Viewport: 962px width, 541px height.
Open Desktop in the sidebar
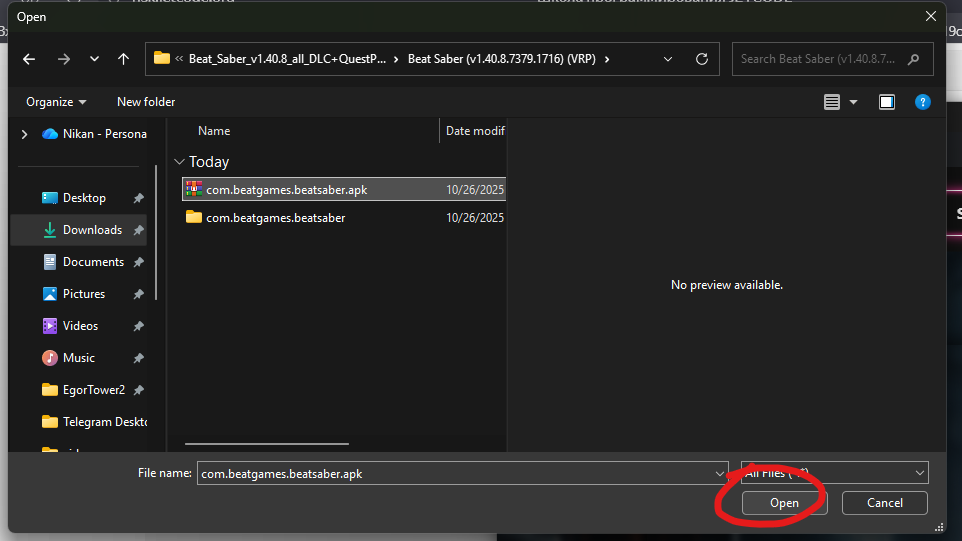pos(84,198)
